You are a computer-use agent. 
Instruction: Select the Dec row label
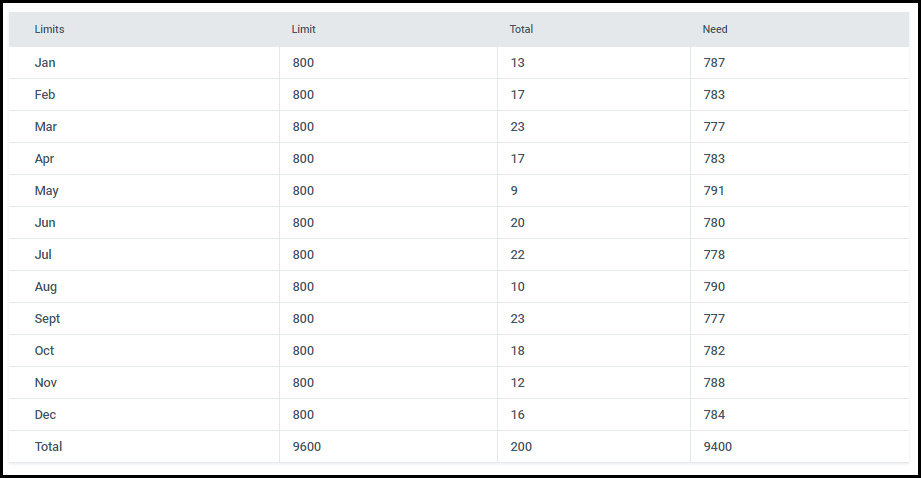pyautogui.click(x=45, y=415)
